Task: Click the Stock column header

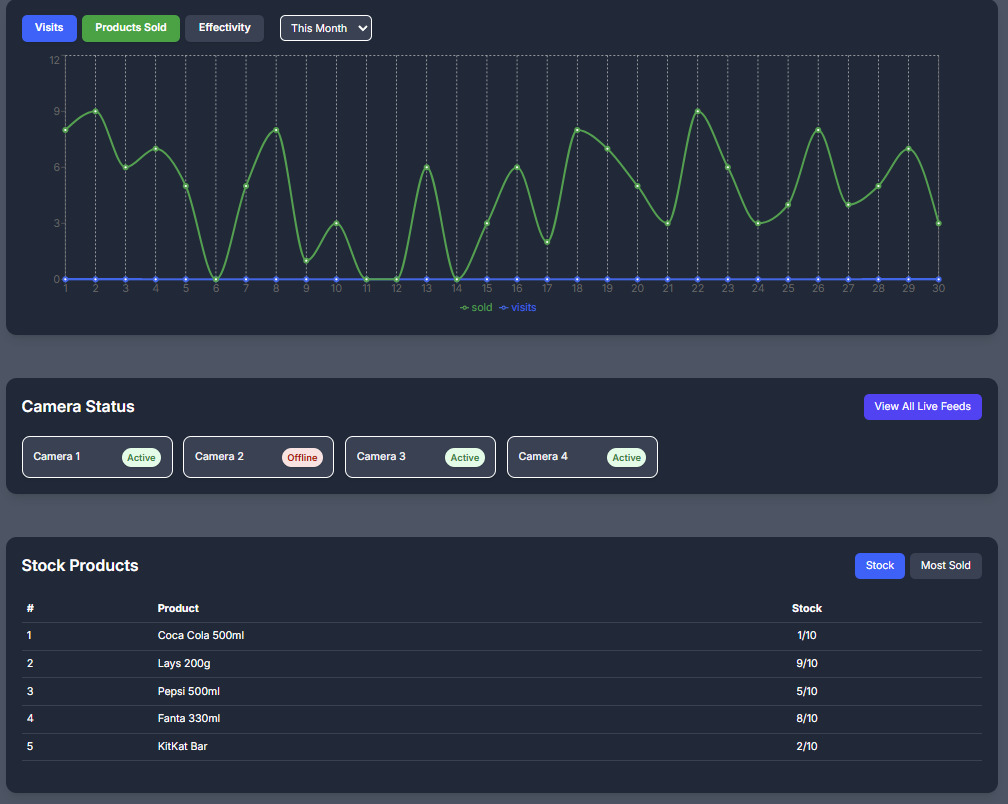Action: (806, 608)
